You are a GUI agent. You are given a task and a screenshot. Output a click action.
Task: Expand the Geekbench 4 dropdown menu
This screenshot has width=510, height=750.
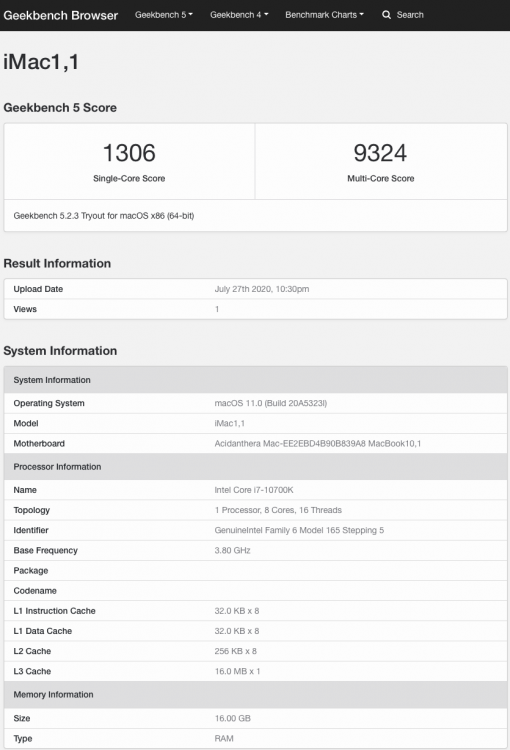239,15
